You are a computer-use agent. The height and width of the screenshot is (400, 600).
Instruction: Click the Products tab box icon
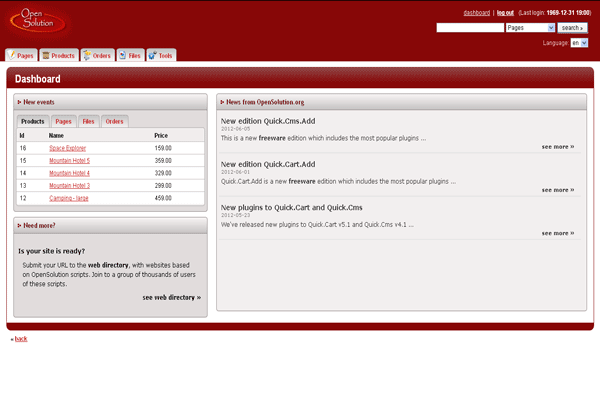tap(46, 56)
